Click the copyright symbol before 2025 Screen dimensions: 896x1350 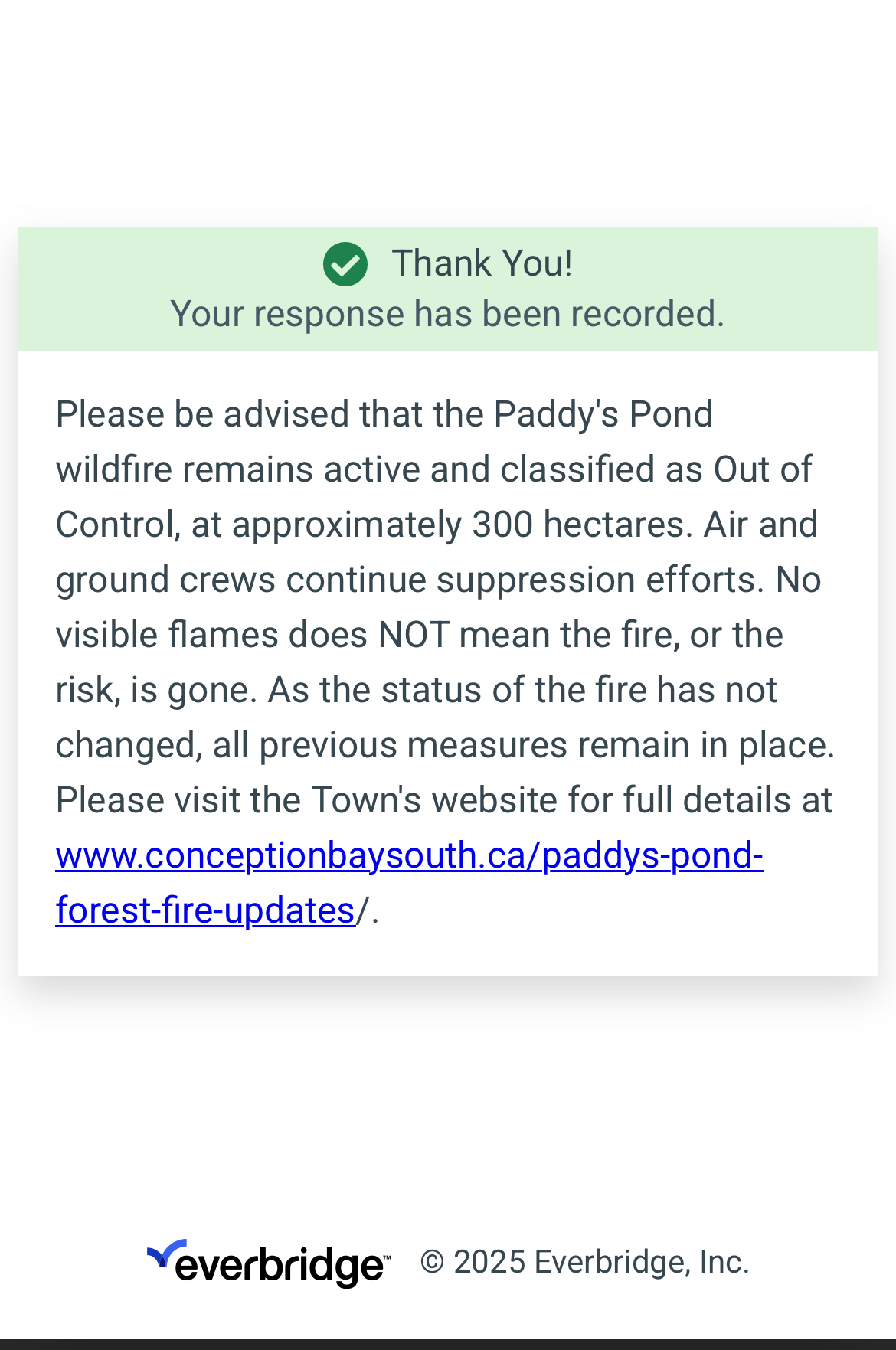[432, 1262]
